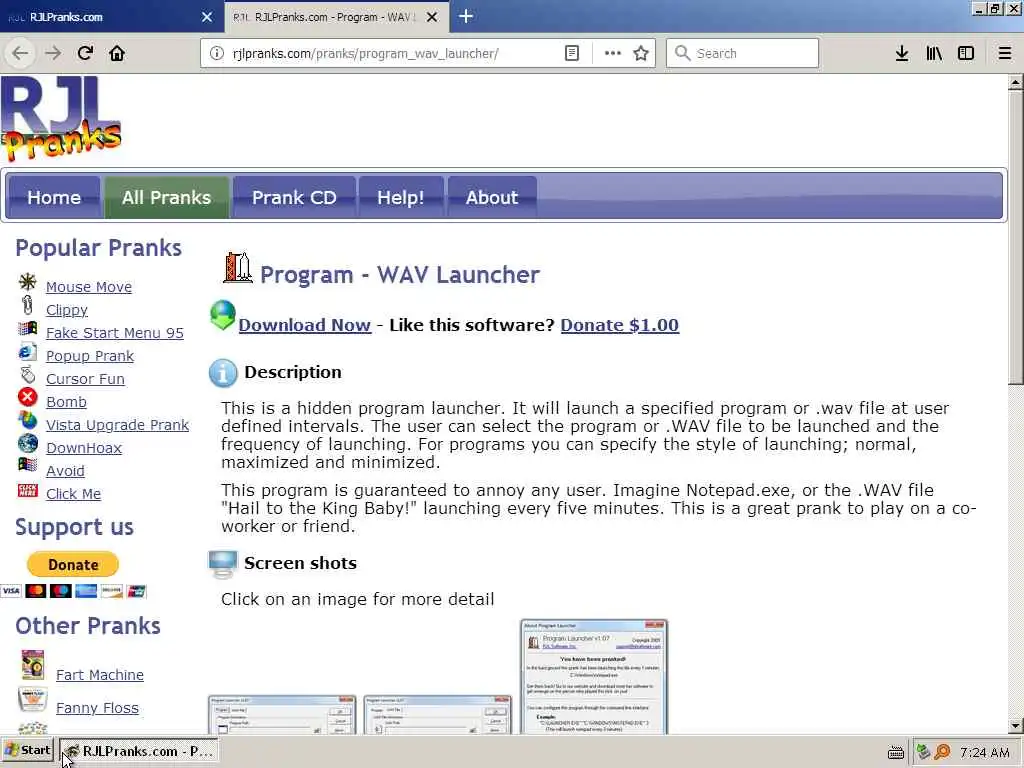Click the page scrollbar down arrow
Image resolution: width=1024 pixels, height=768 pixels.
pos(1015,726)
